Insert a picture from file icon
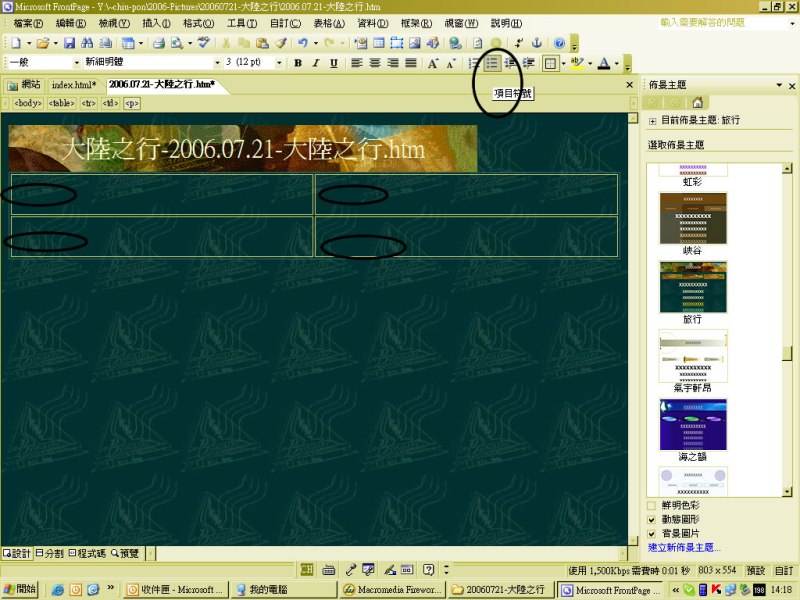Image resolution: width=800 pixels, height=600 pixels. [415, 43]
